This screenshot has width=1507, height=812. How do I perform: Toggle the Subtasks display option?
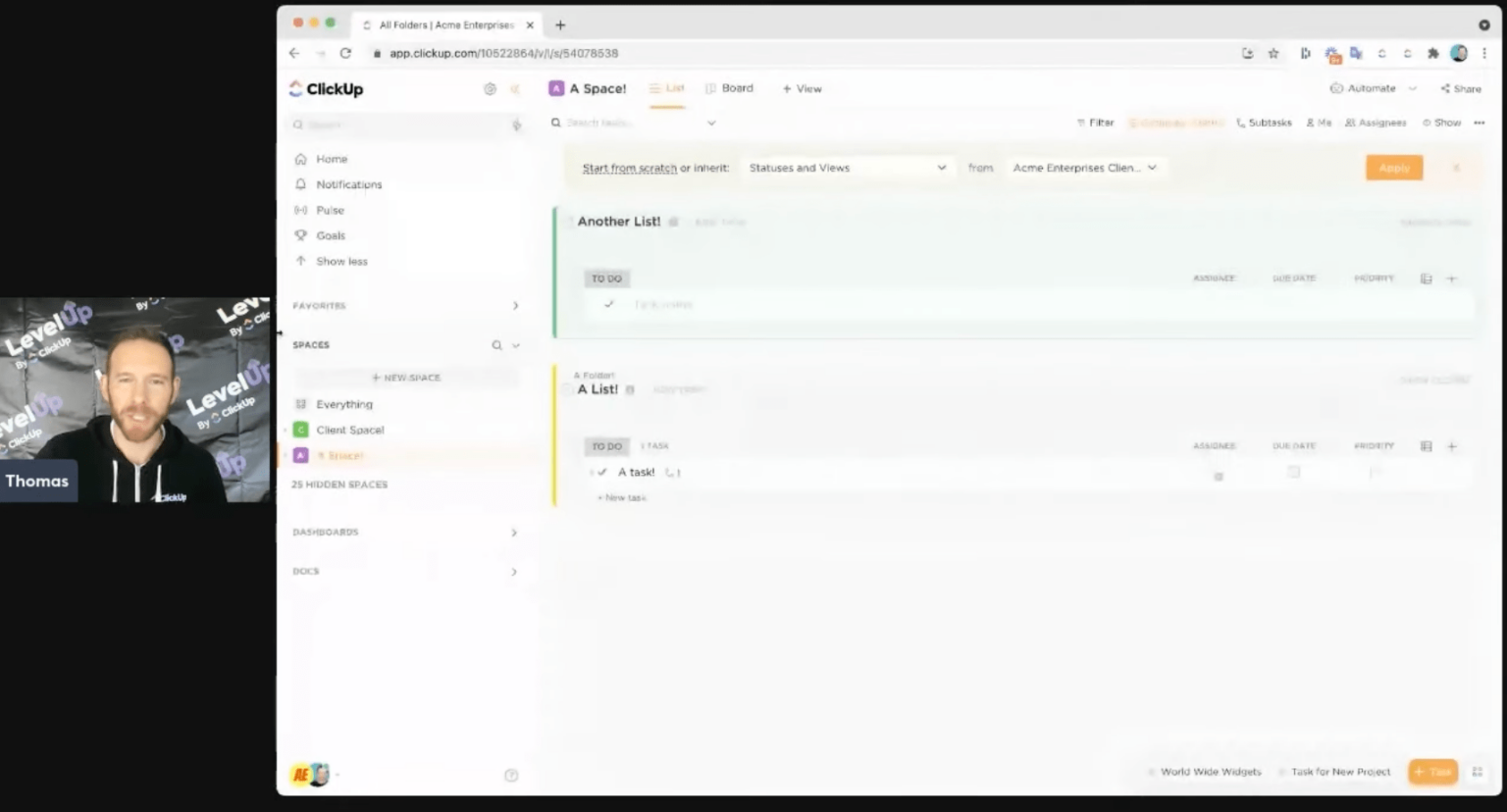coord(1264,123)
